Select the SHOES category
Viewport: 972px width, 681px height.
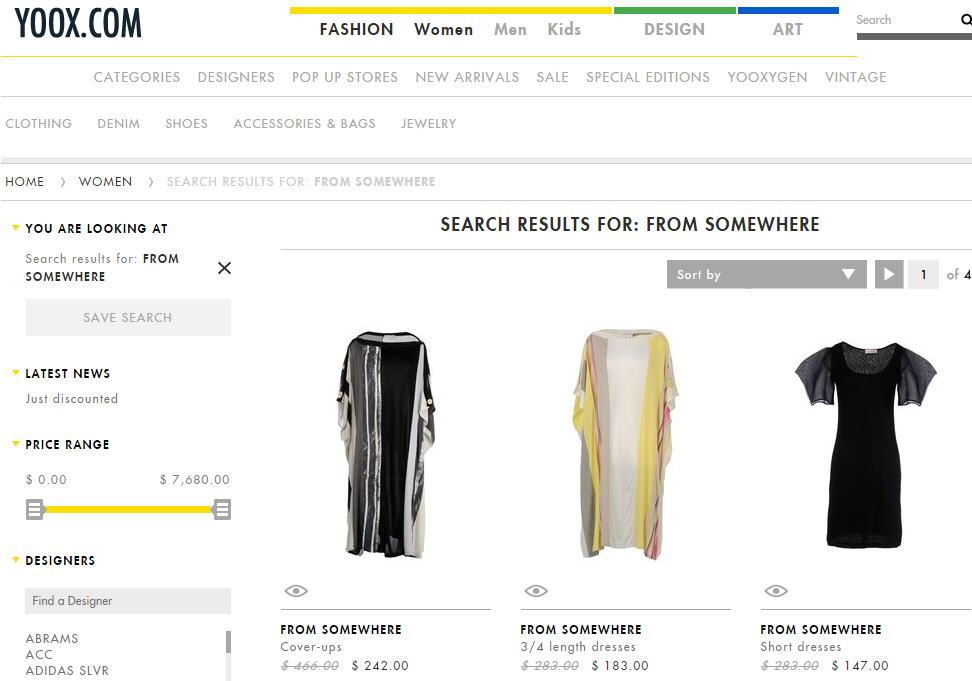pyautogui.click(x=187, y=123)
